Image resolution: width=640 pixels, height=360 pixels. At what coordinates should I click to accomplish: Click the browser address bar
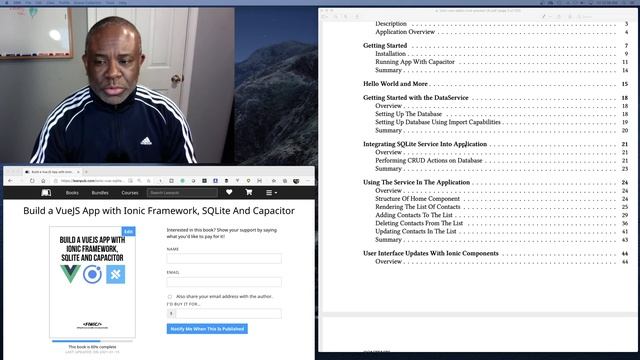point(92,181)
